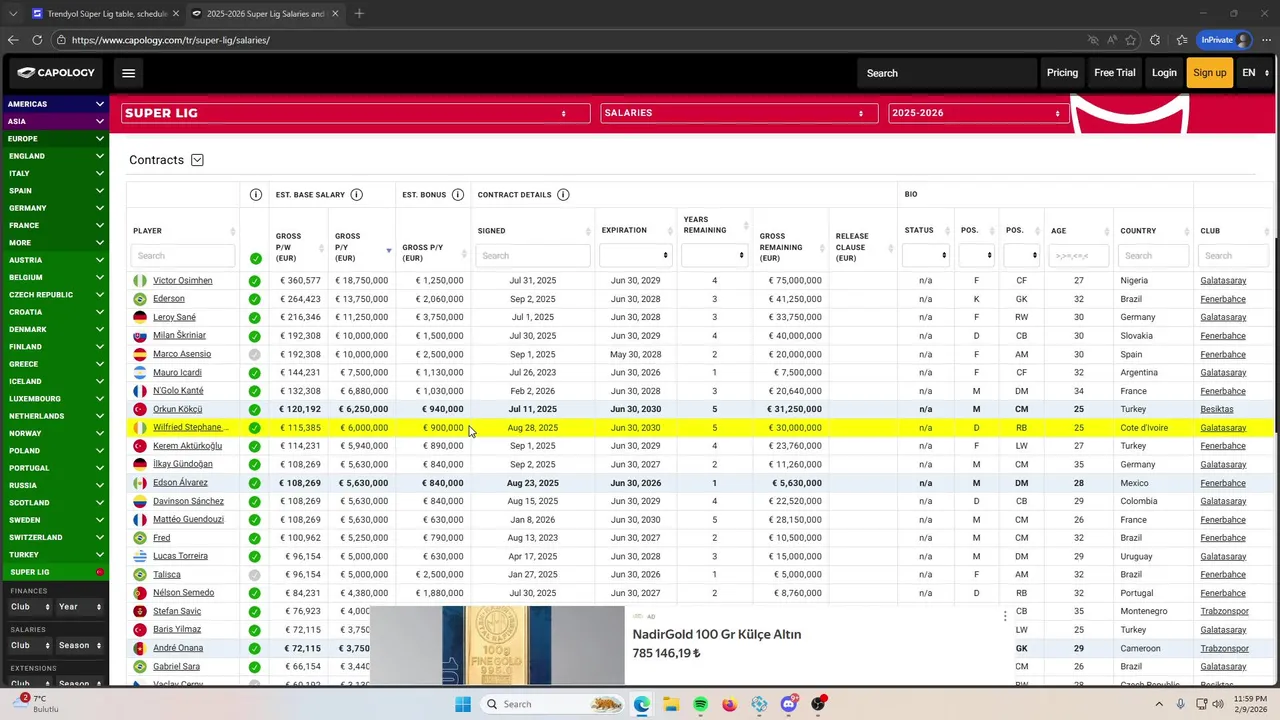
Task: Click the browser settings ellipsis menu
Action: coord(1266,40)
